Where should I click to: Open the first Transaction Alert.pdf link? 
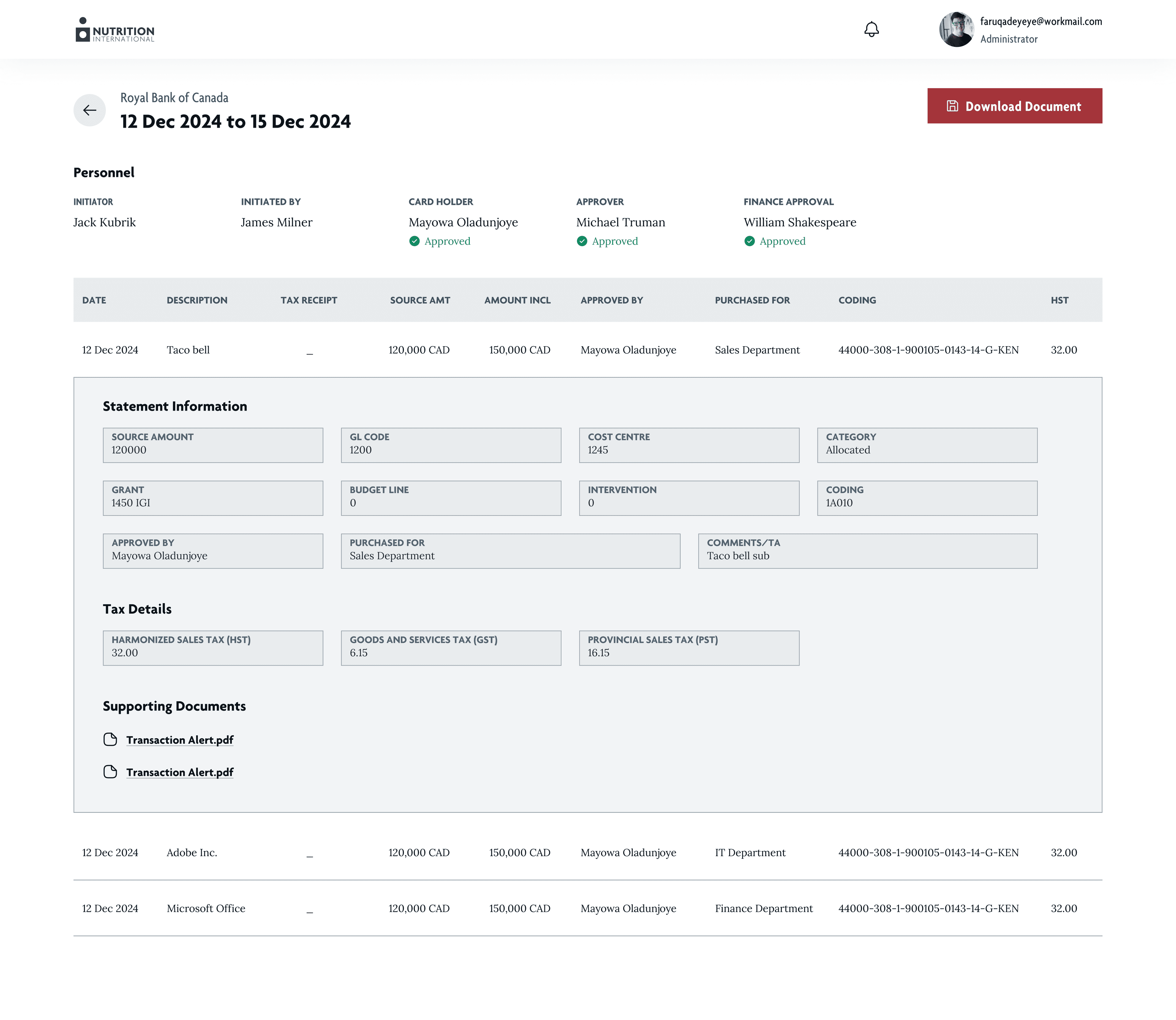(180, 740)
